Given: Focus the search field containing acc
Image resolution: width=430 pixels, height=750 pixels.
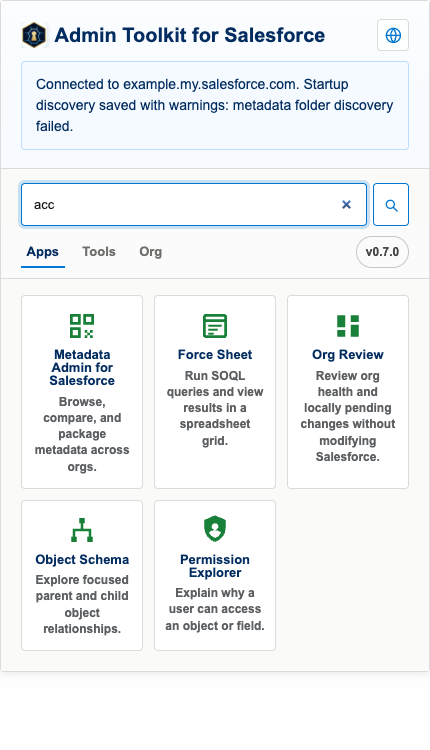Looking at the screenshot, I should pyautogui.click(x=194, y=205).
